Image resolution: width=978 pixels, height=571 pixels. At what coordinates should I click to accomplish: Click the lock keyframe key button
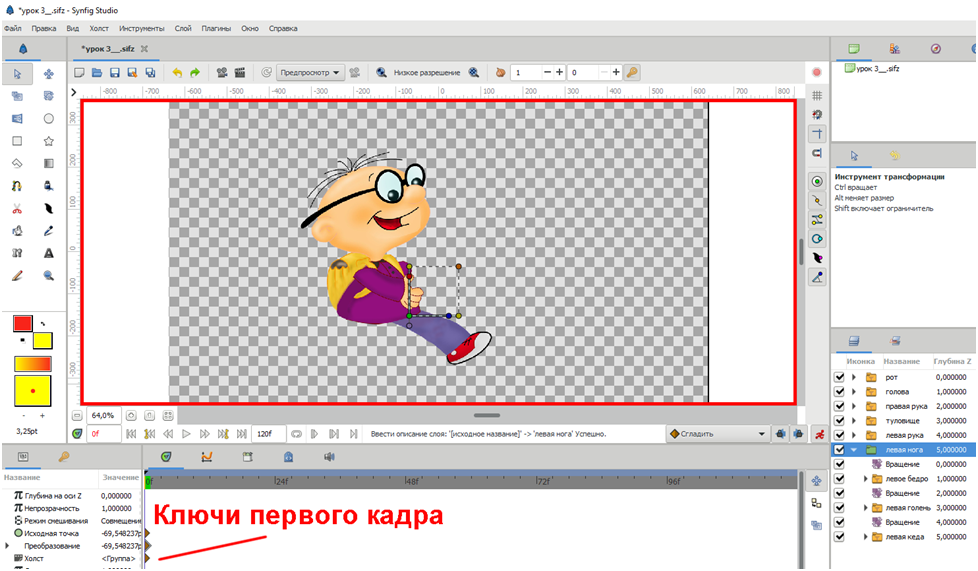coord(632,72)
